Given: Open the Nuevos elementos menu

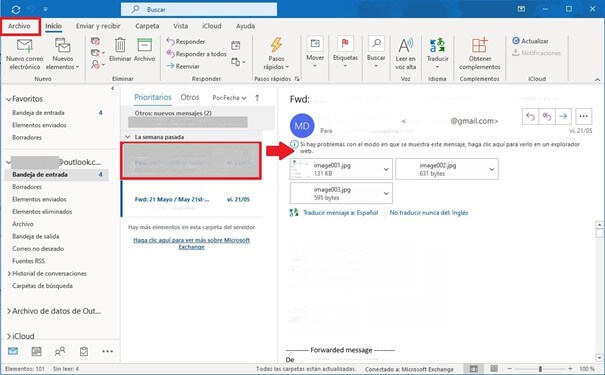Looking at the screenshot, I should pyautogui.click(x=62, y=54).
